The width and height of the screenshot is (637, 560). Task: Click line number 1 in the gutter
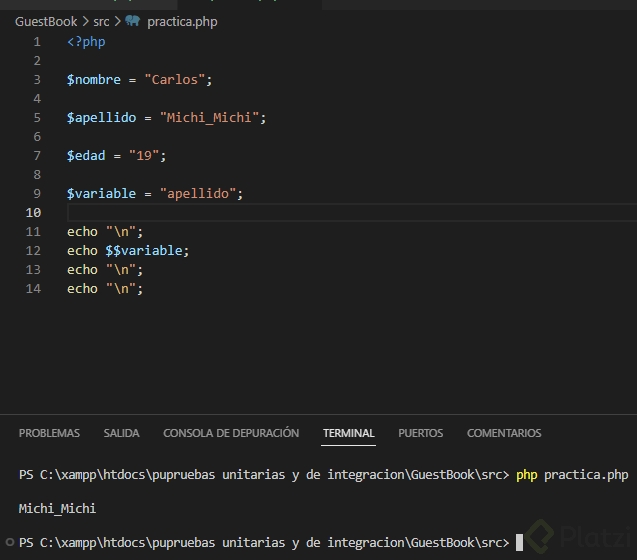click(37, 42)
